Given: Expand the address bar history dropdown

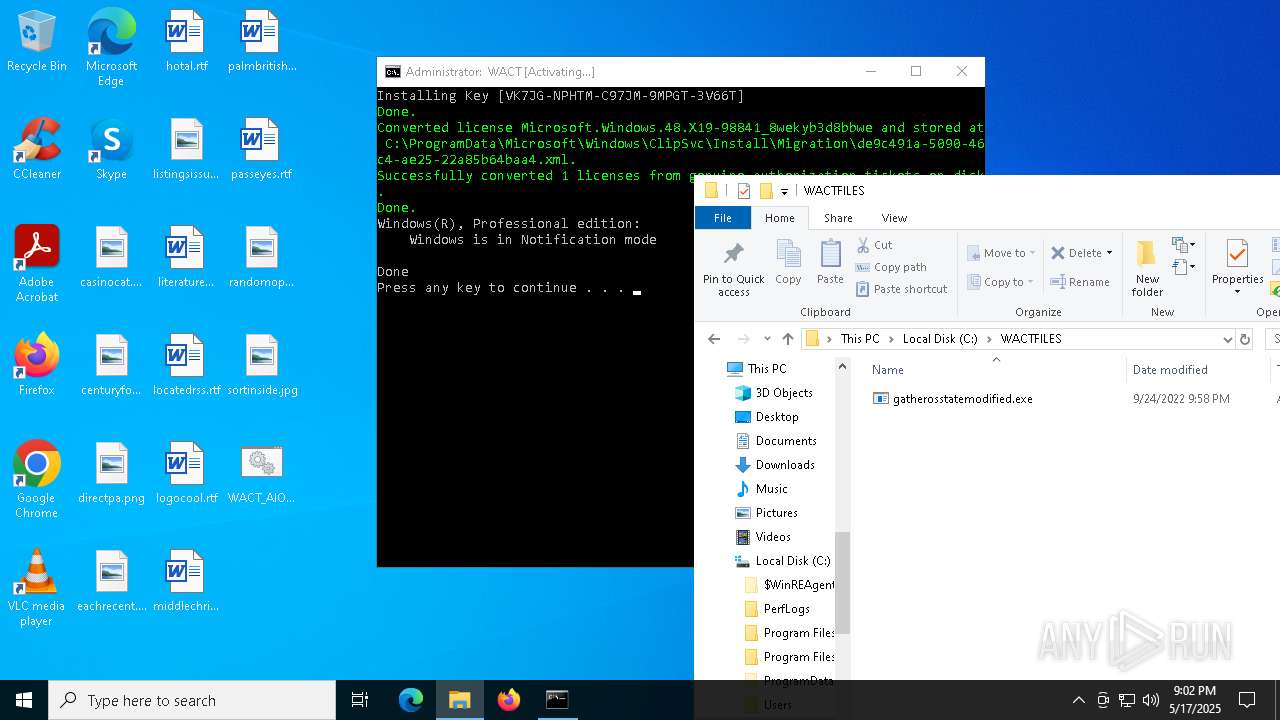Looking at the screenshot, I should (1227, 339).
